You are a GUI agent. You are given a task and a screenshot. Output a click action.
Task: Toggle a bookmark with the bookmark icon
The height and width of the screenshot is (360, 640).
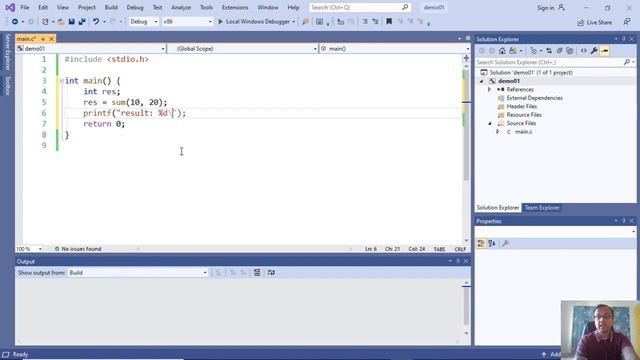coord(389,22)
